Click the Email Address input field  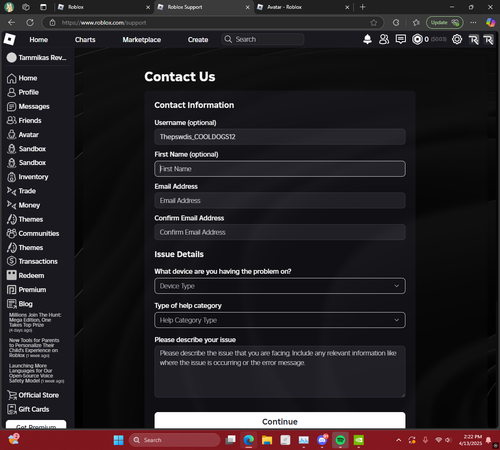point(280,200)
